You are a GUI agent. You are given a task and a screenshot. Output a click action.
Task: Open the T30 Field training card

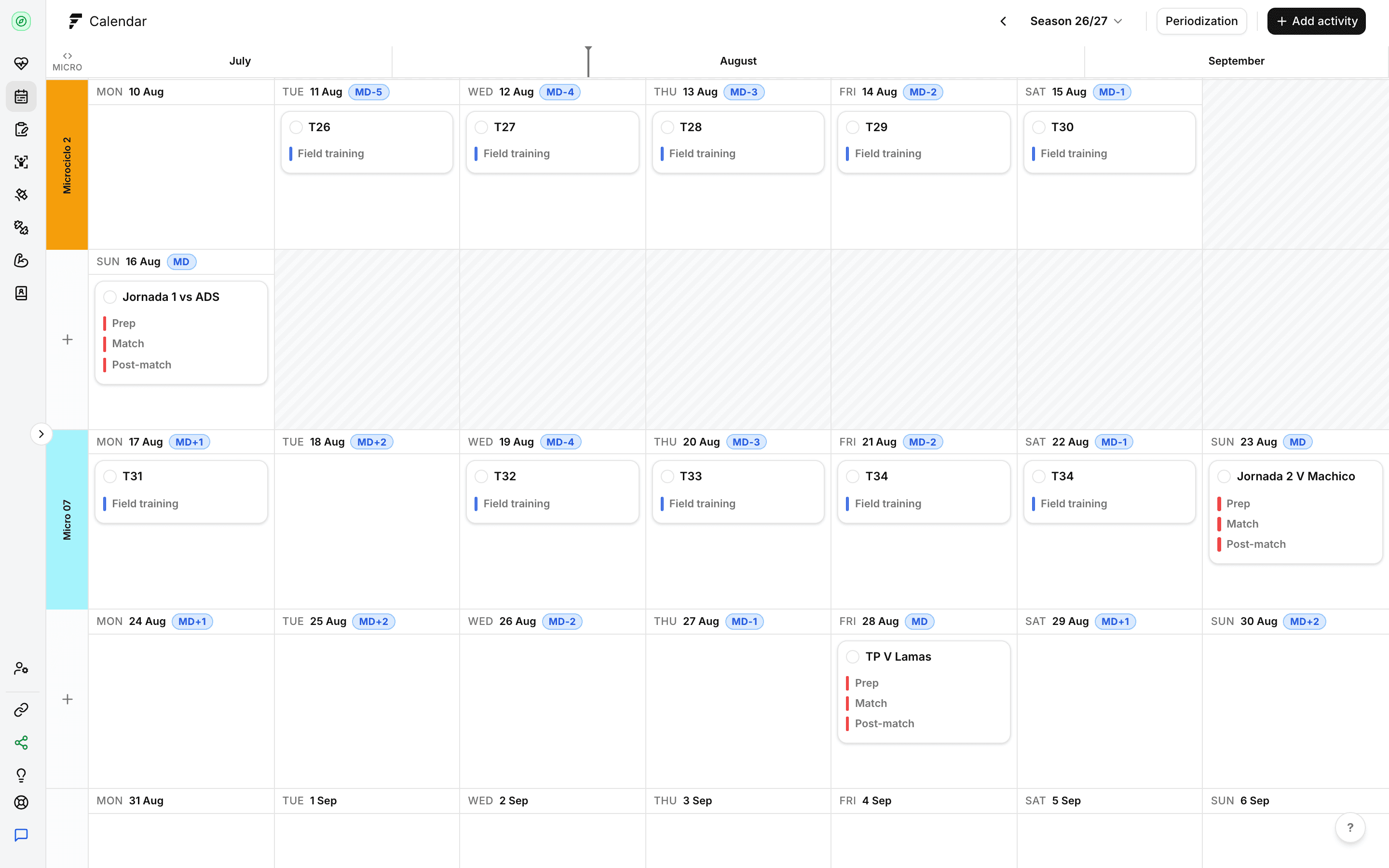tap(1109, 142)
